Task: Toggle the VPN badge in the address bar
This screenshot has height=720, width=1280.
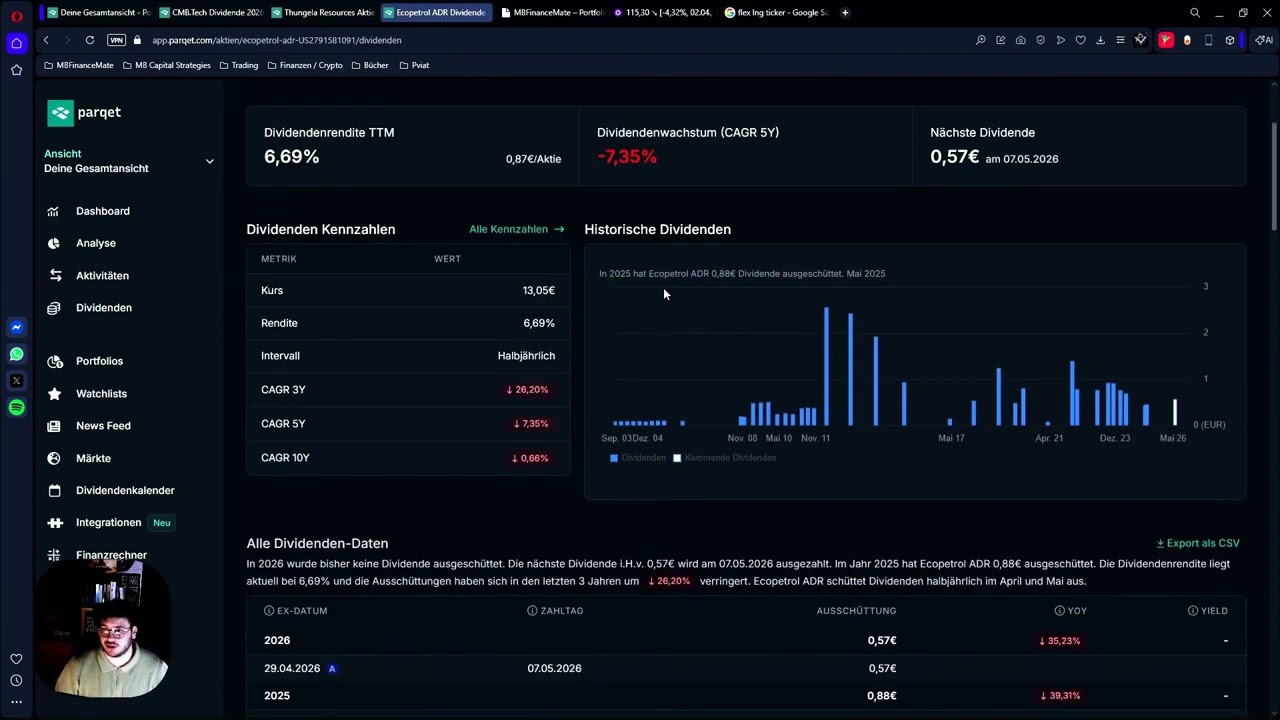Action: [116, 40]
